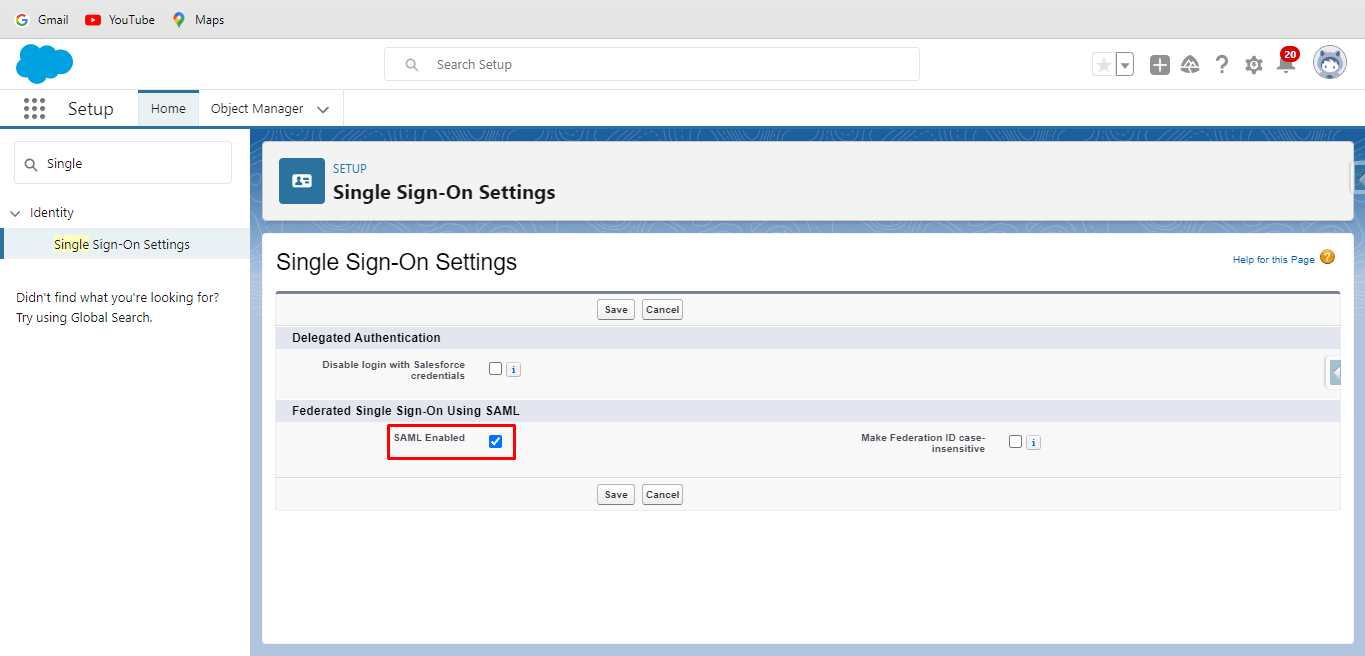Viewport: 1365px width, 656px height.
Task: Click the favorites star icon
Action: (x=1103, y=63)
